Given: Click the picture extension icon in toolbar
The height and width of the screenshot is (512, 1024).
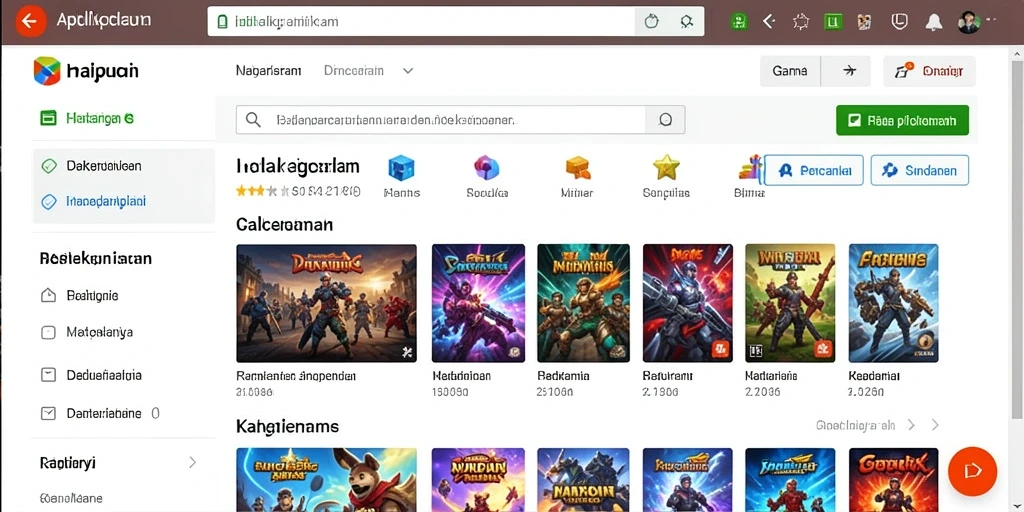Looking at the screenshot, I should (865, 22).
